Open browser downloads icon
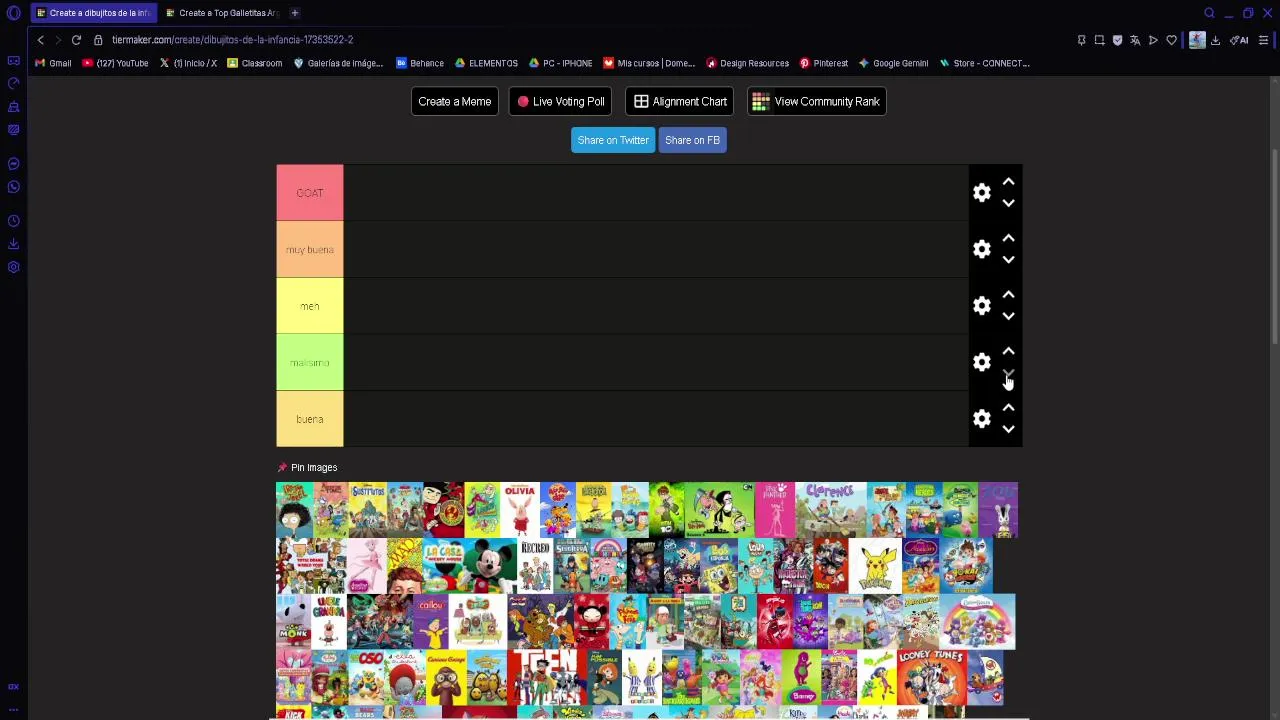Viewport: 1280px width, 720px height. (x=1216, y=40)
